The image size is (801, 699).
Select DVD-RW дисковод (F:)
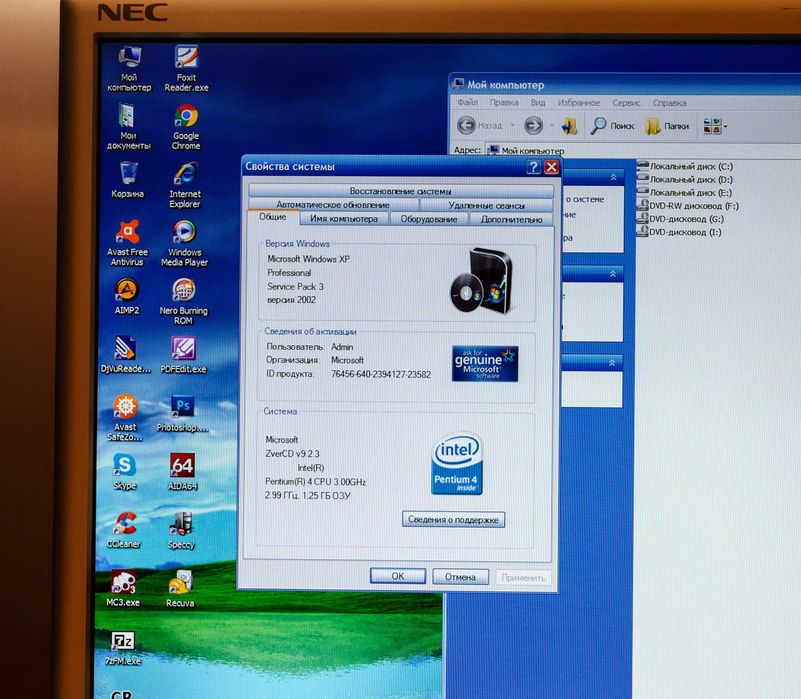tap(688, 205)
